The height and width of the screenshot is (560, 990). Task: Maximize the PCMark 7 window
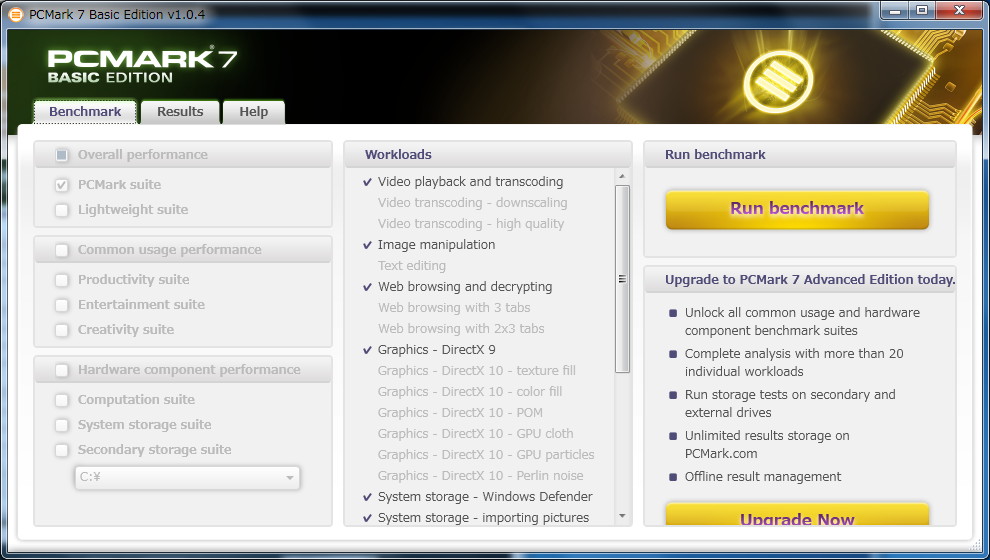coord(922,10)
